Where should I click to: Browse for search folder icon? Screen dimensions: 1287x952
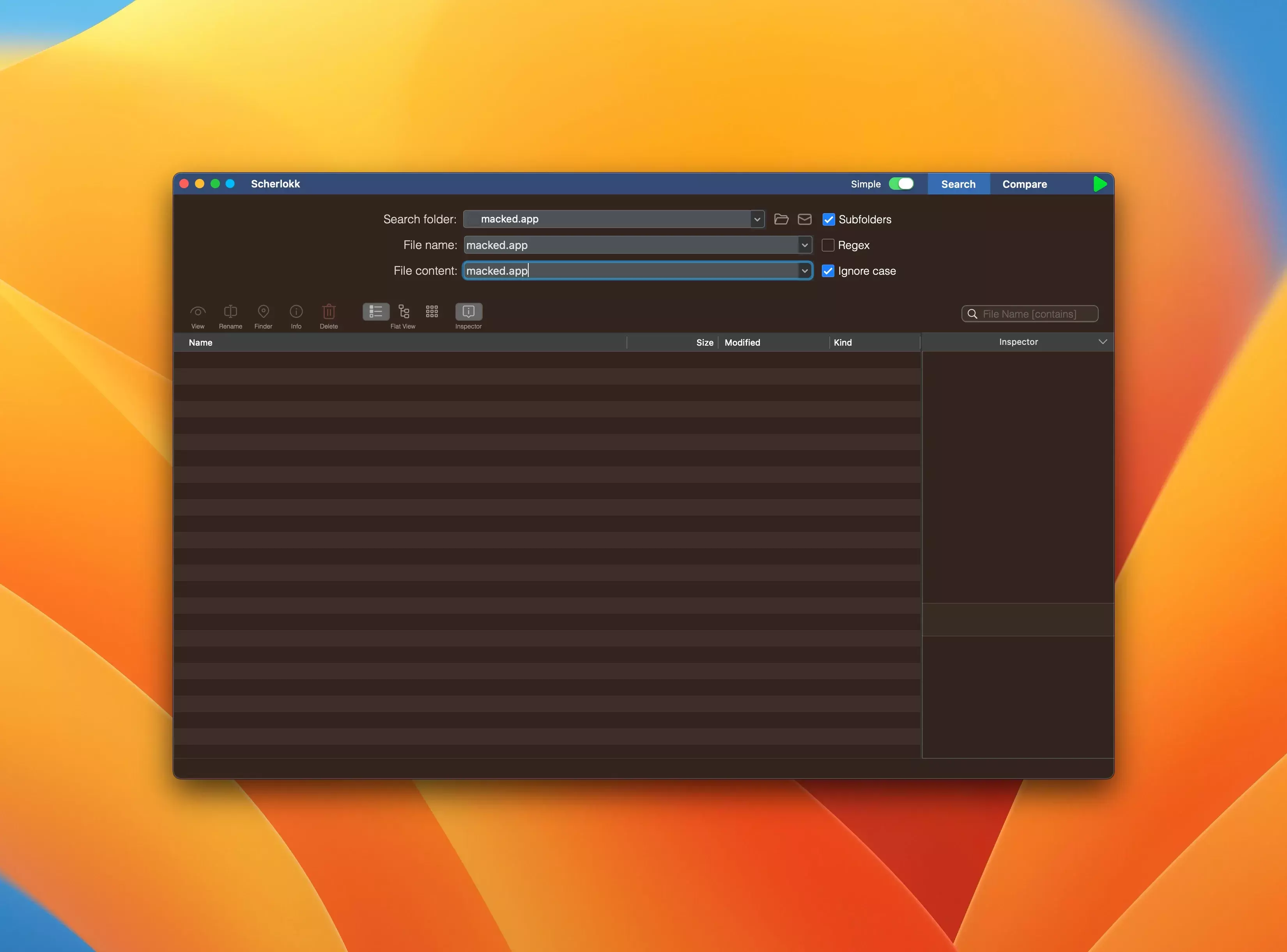point(781,219)
